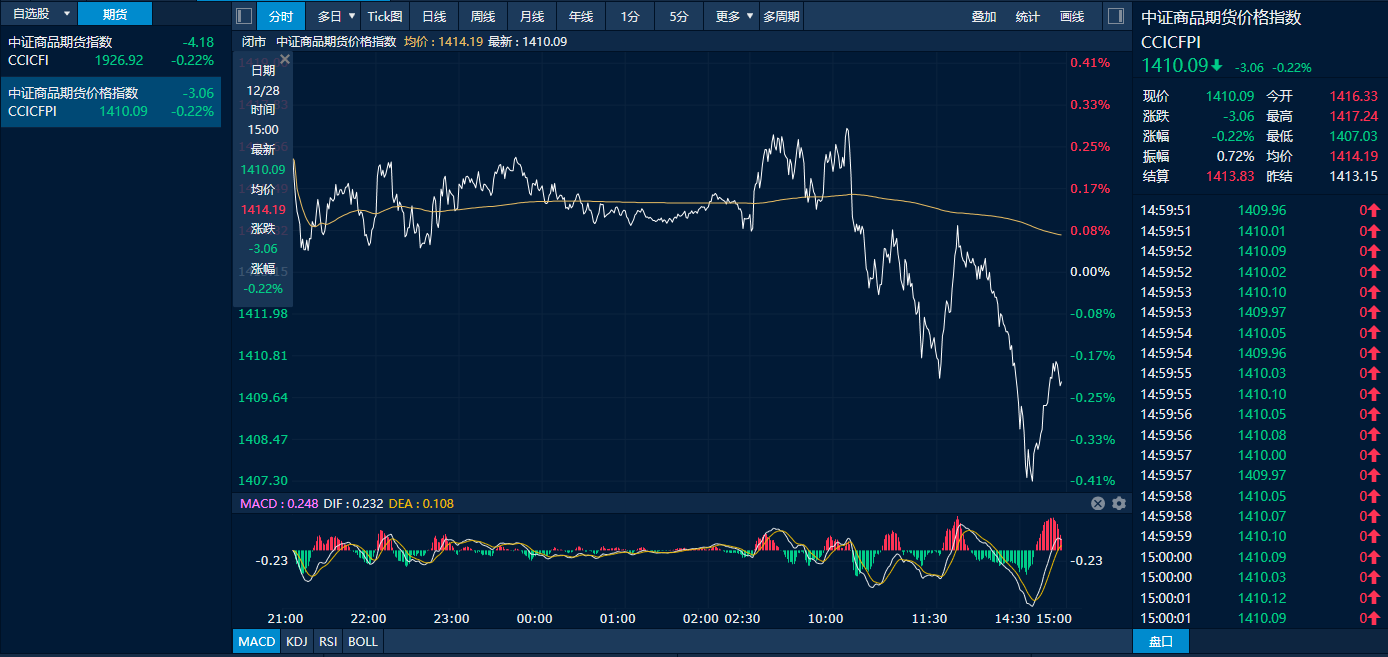Select the 1分 interval
Image resolution: width=1388 pixels, height=657 pixels.
click(630, 16)
